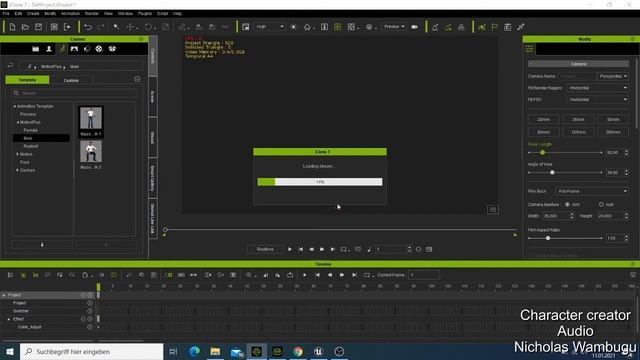The height and width of the screenshot is (360, 640).
Task: Toggle the circle icon on the Project track
Action: (x=90, y=303)
